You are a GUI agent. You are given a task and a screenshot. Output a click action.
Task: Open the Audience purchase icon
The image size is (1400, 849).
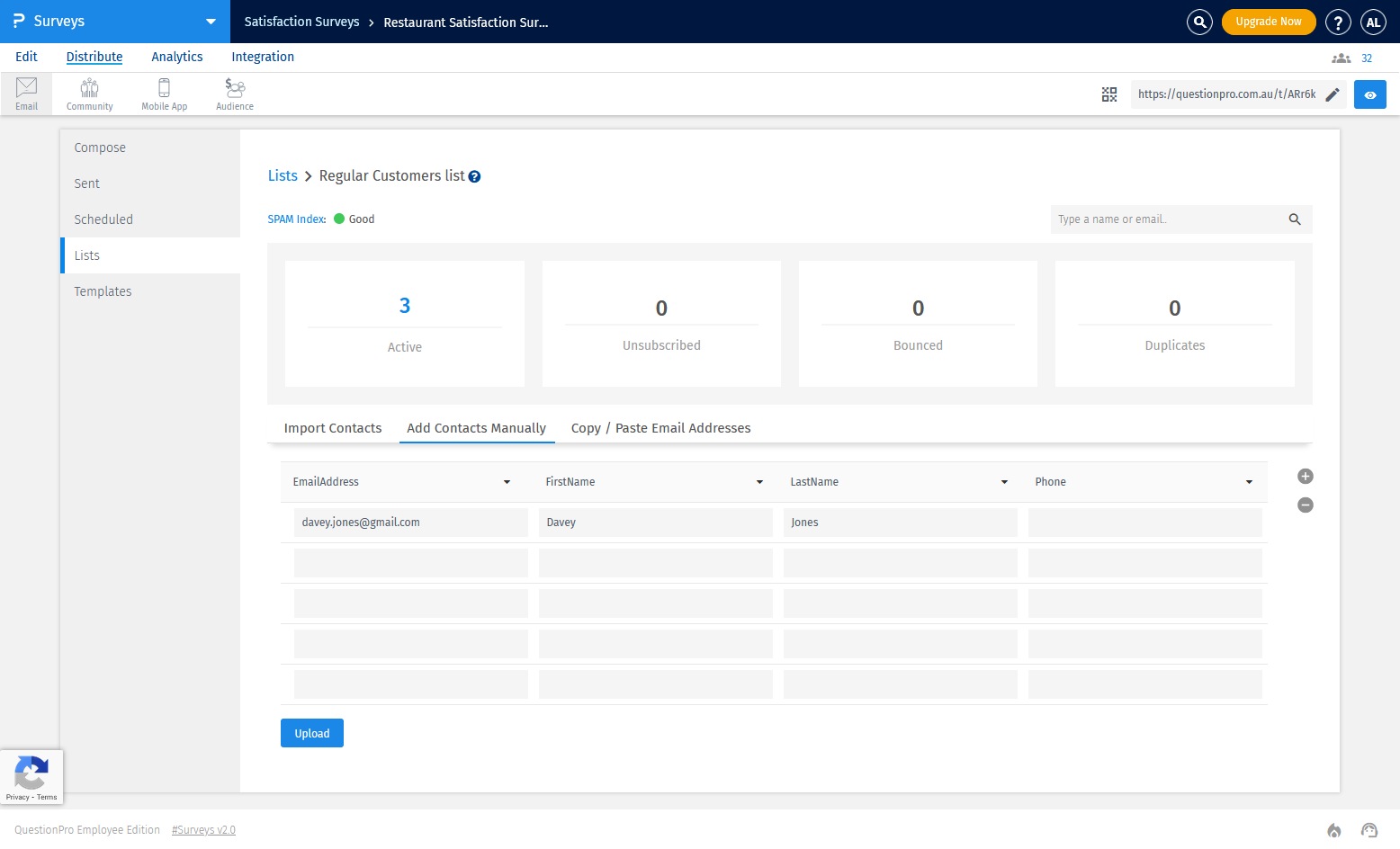234,94
